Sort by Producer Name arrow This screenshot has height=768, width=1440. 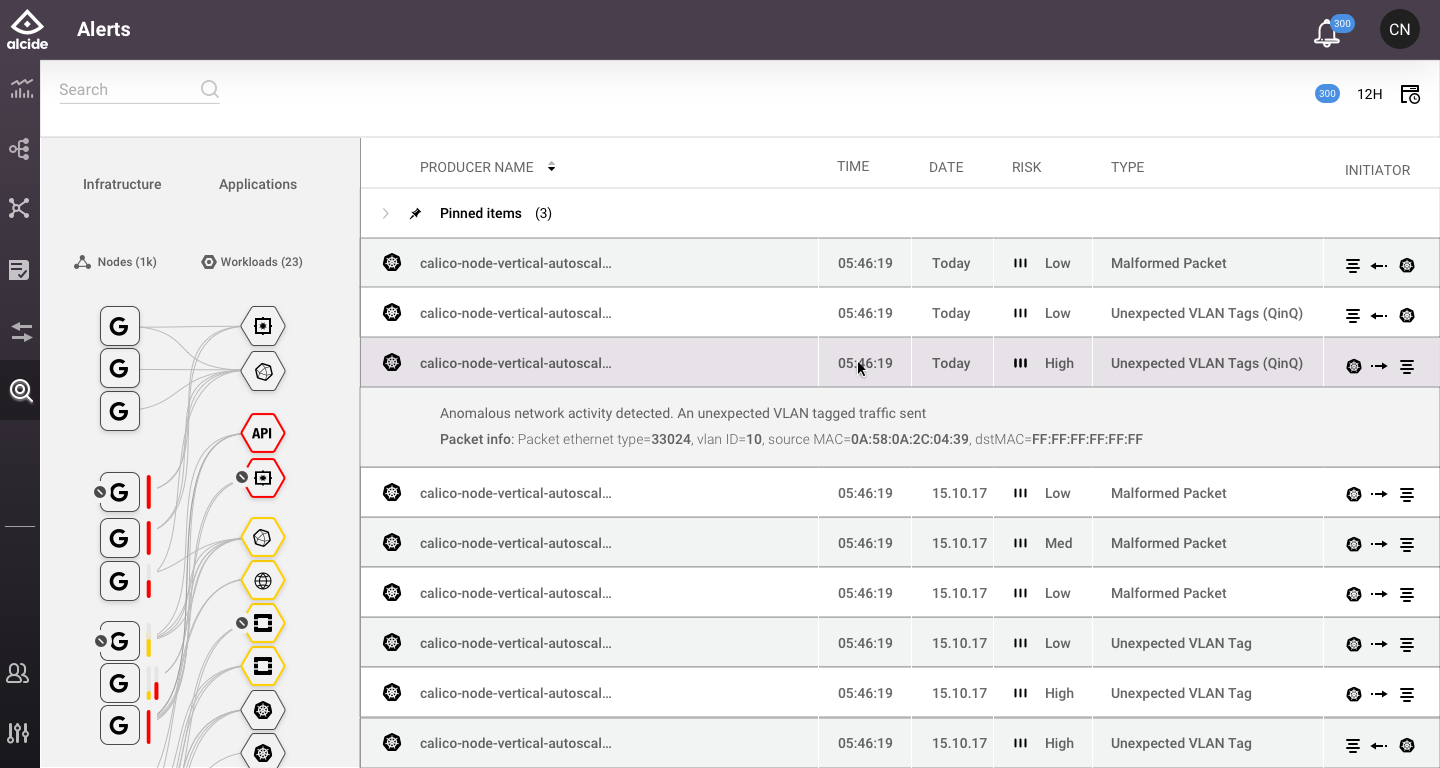tap(551, 167)
